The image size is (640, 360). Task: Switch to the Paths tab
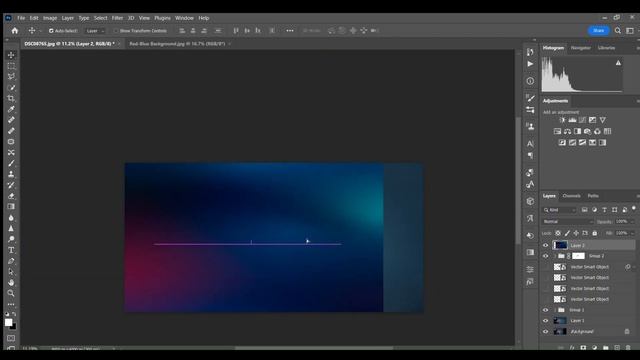tap(593, 196)
